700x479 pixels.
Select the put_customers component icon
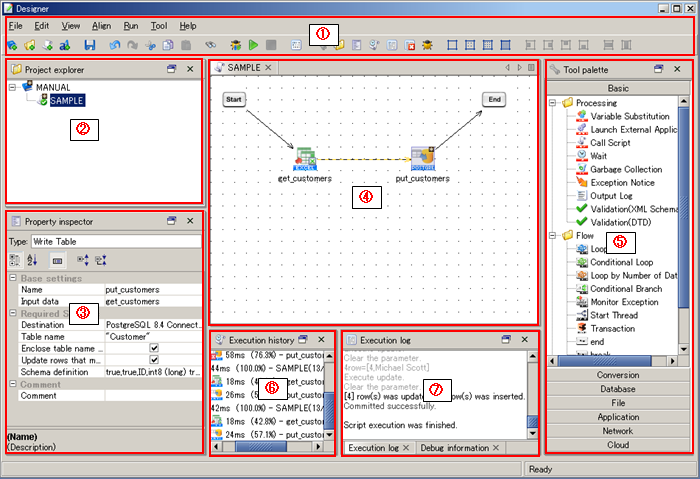(423, 158)
